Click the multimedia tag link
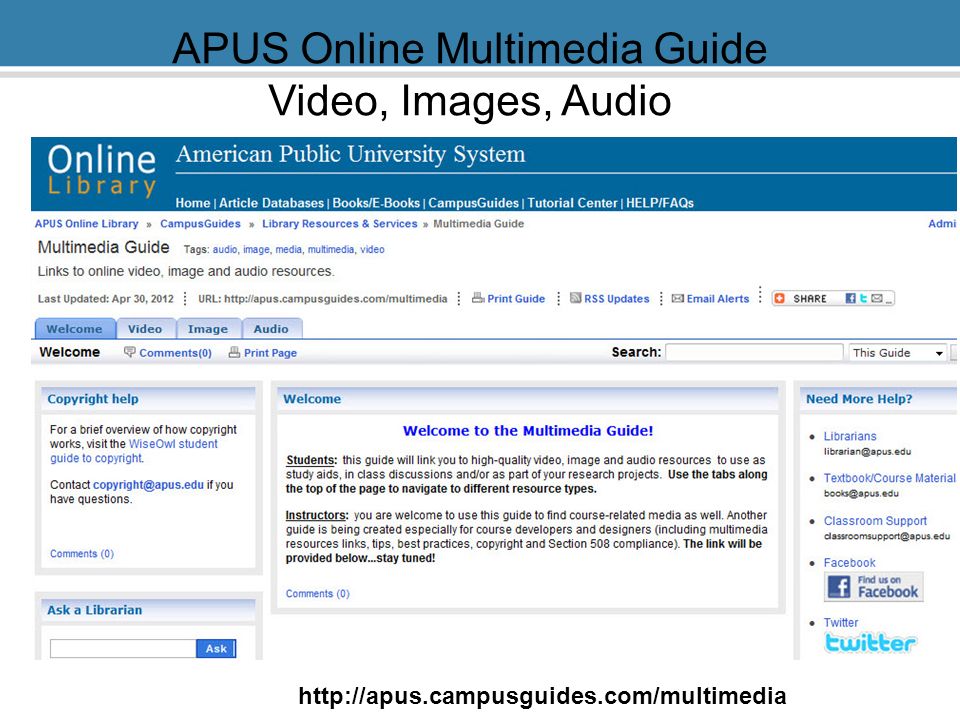 (x=331, y=249)
